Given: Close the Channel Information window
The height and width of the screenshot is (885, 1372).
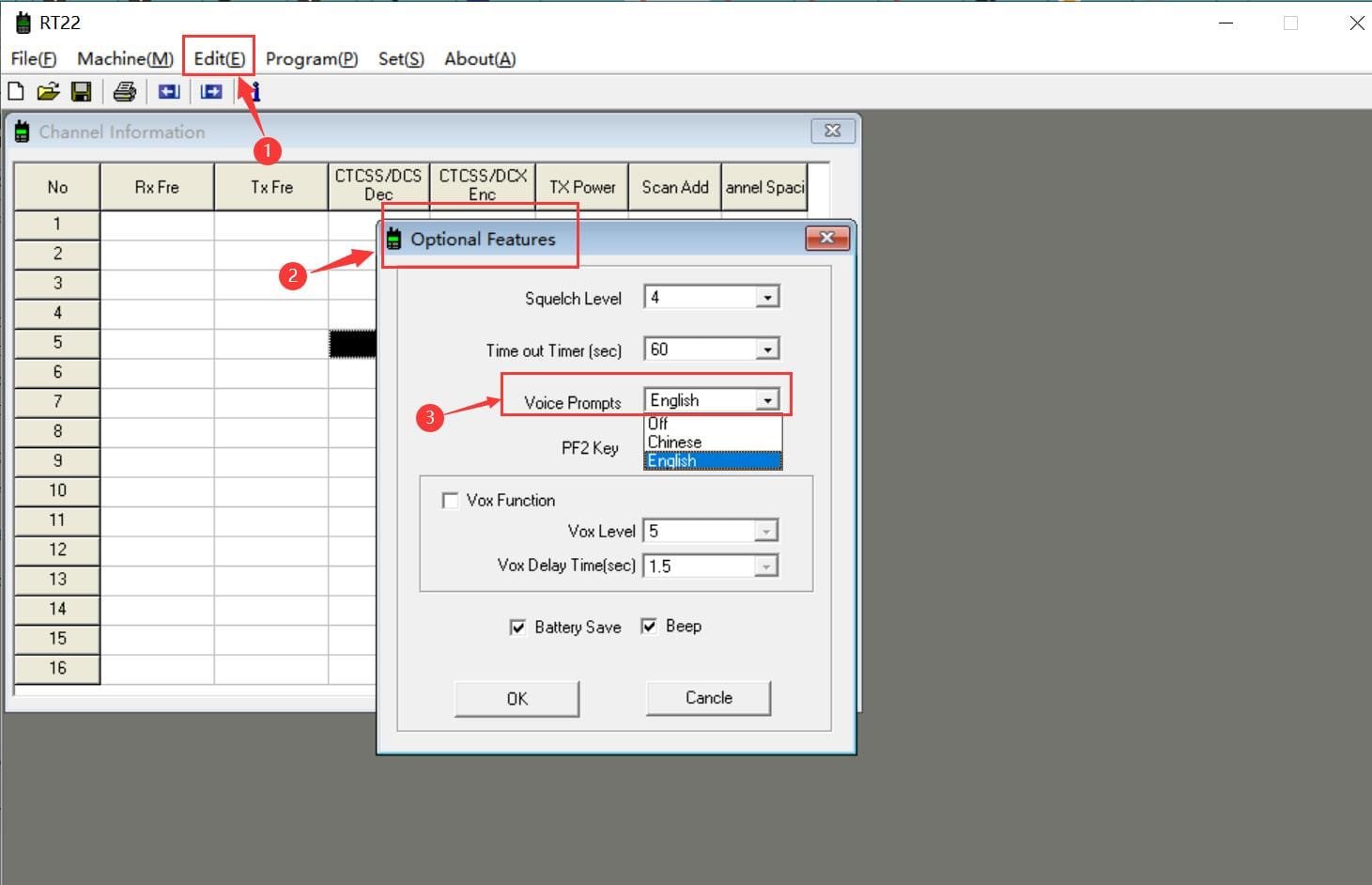Looking at the screenshot, I should click(832, 131).
